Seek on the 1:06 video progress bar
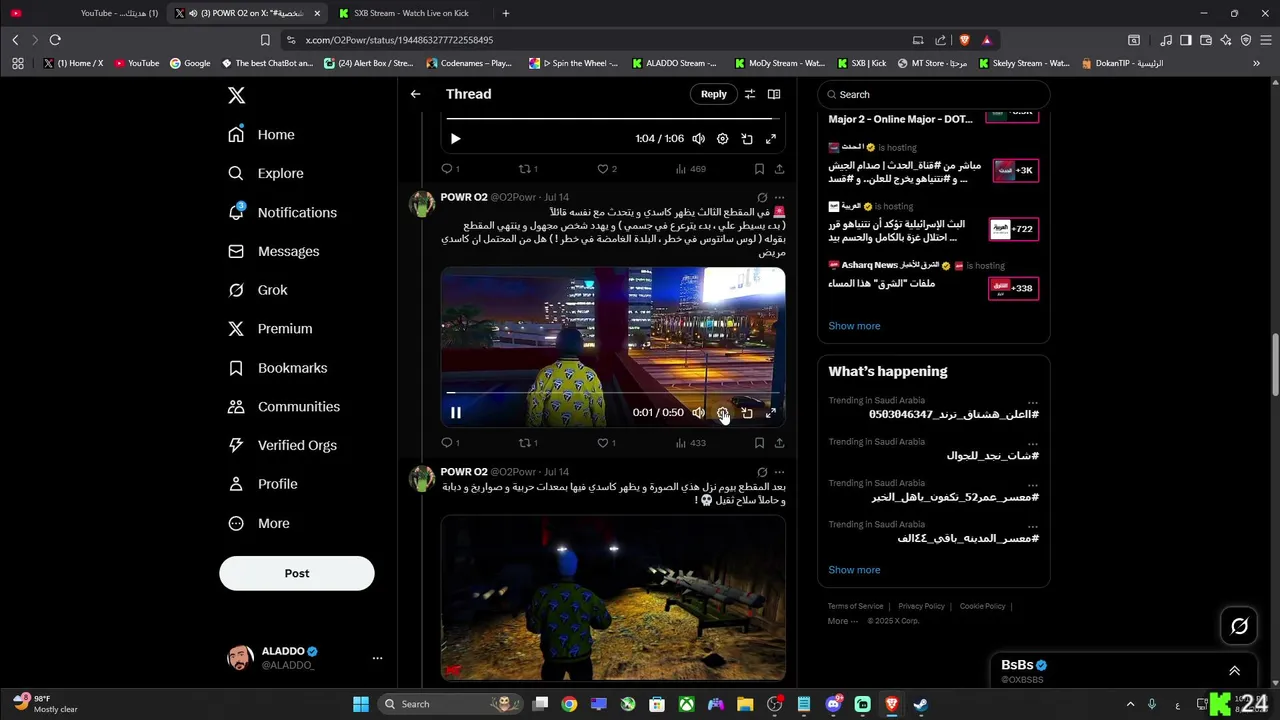The height and width of the screenshot is (720, 1280). (613, 119)
